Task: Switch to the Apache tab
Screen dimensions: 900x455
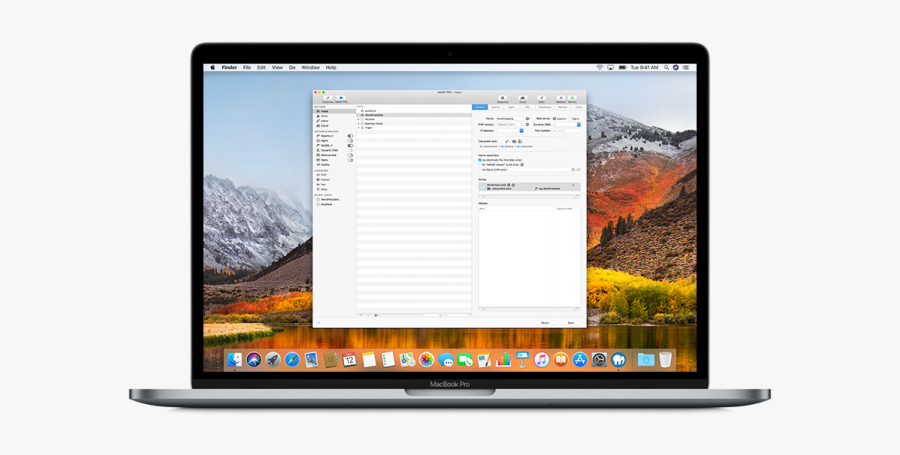Action: click(x=496, y=107)
